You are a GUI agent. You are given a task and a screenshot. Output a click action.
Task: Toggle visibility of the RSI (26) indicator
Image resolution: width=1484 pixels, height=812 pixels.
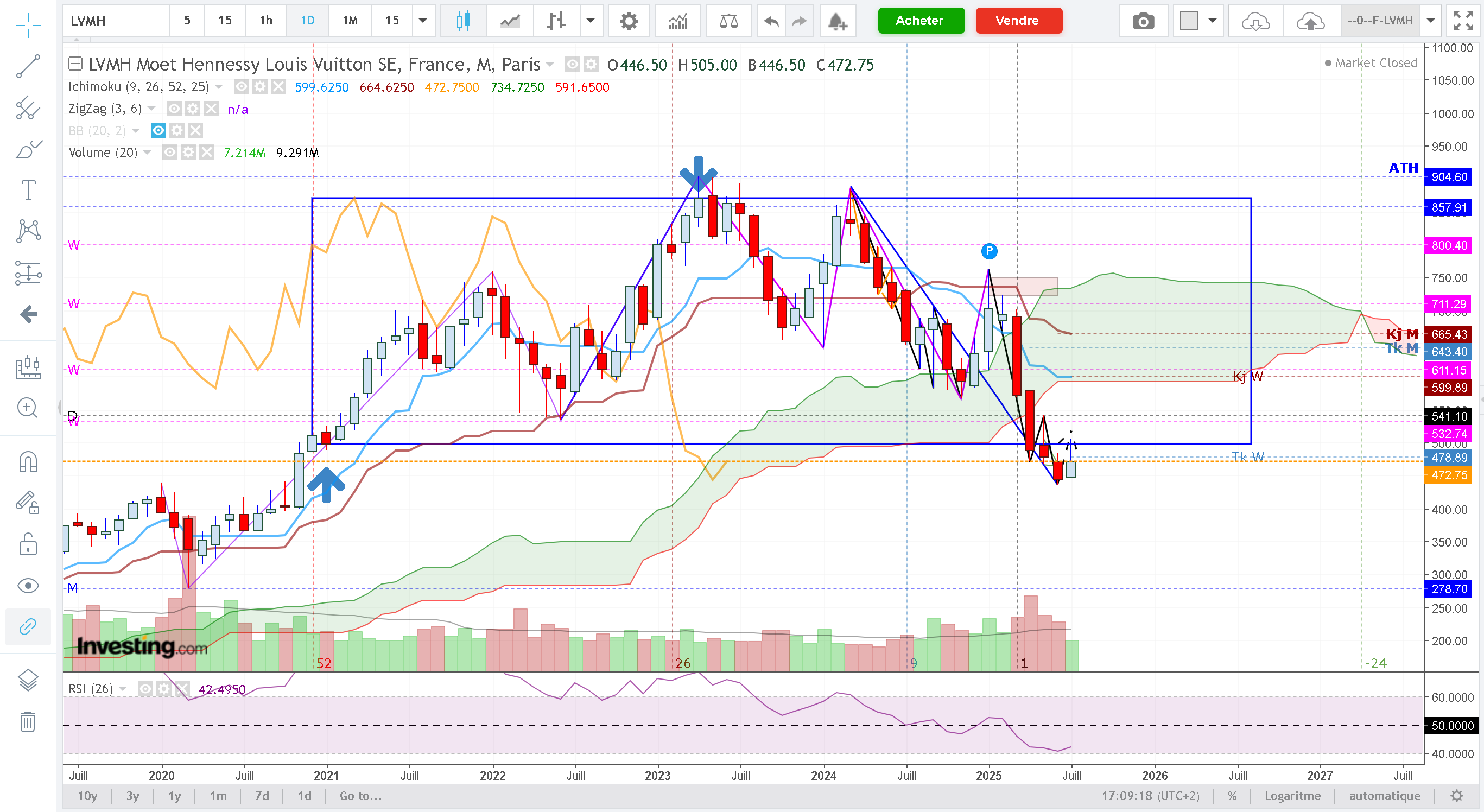145,689
